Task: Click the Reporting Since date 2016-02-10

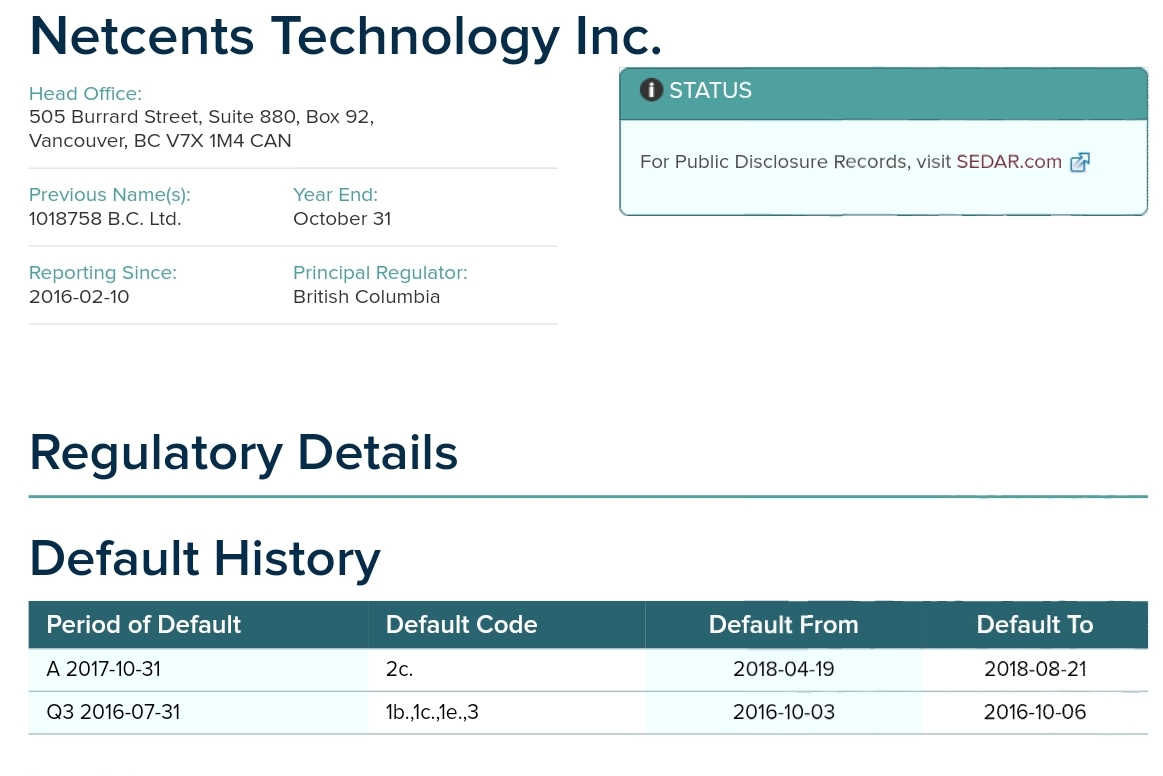Action: pos(79,296)
